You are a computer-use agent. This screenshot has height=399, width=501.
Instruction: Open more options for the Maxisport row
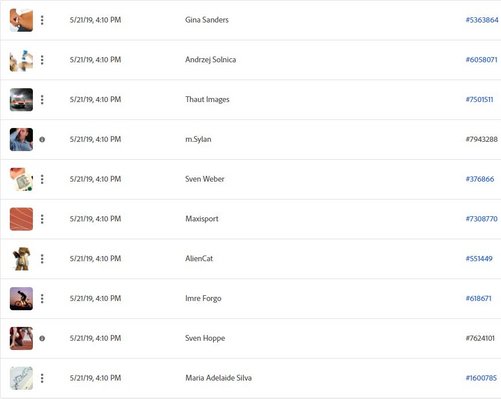pyautogui.click(x=42, y=219)
